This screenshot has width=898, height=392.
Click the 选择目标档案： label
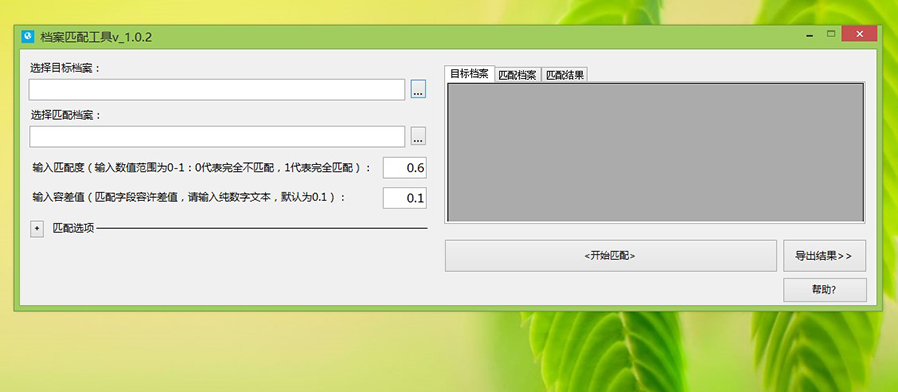point(66,68)
